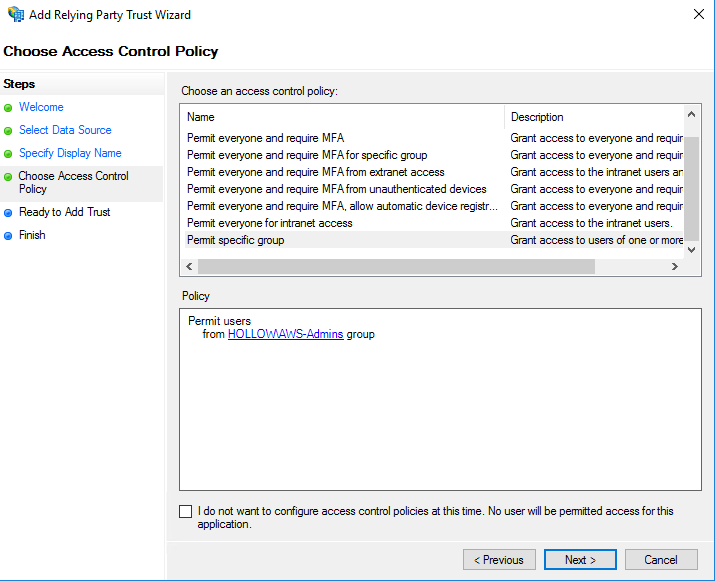Enable the do not configure policies checkbox
The width and height of the screenshot is (715, 581).
[x=185, y=511]
